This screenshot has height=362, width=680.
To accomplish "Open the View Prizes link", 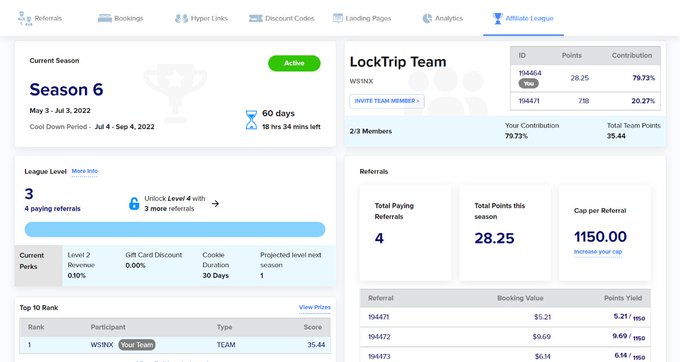I will click(x=314, y=307).
